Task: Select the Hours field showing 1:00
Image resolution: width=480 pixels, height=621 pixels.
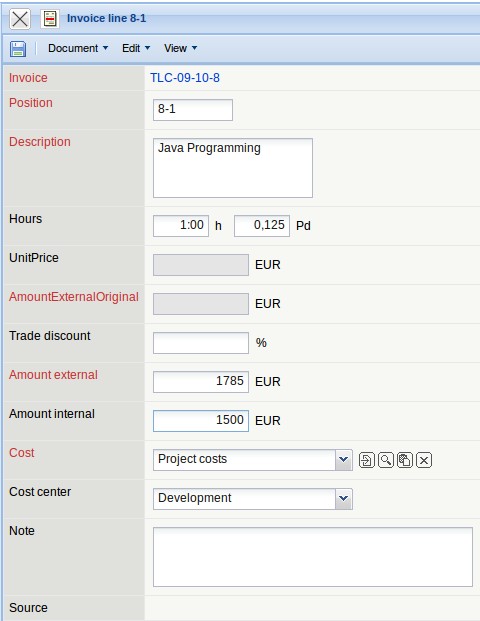Action: click(x=181, y=226)
